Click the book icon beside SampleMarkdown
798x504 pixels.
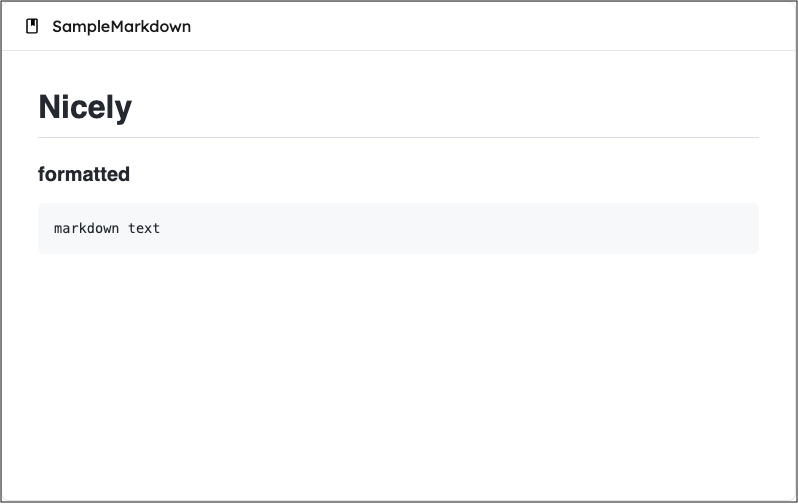click(32, 26)
